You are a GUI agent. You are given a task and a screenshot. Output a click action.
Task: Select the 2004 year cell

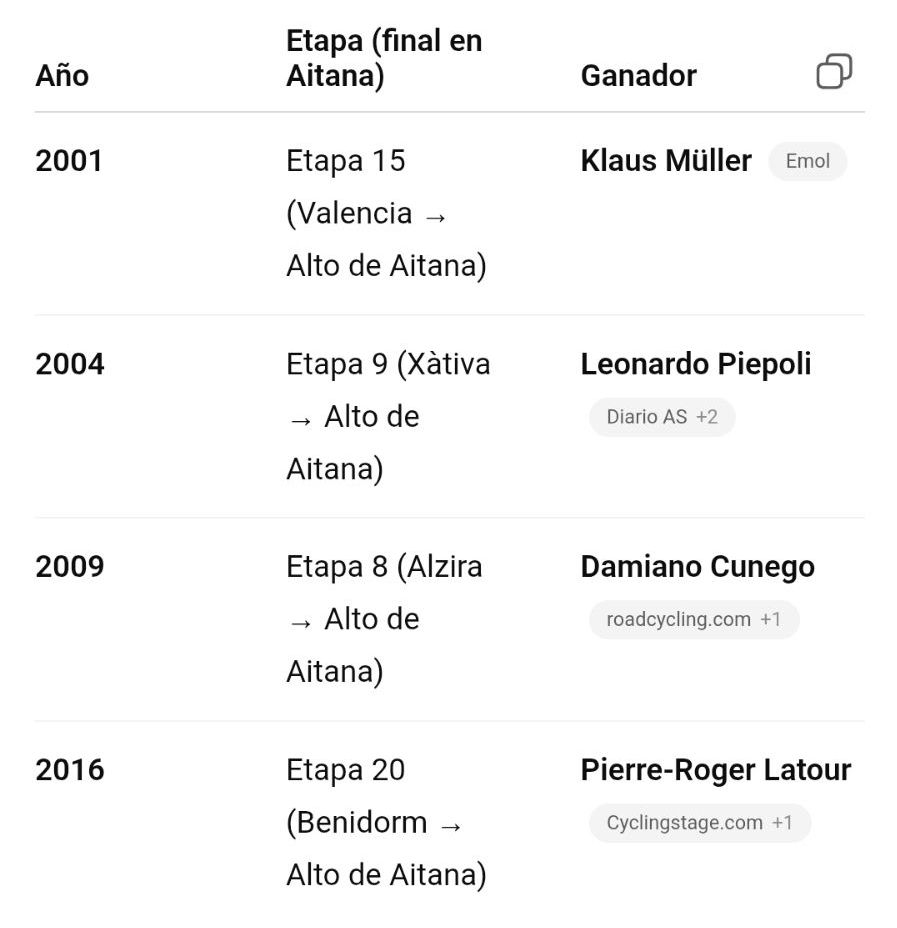pyautogui.click(x=70, y=364)
